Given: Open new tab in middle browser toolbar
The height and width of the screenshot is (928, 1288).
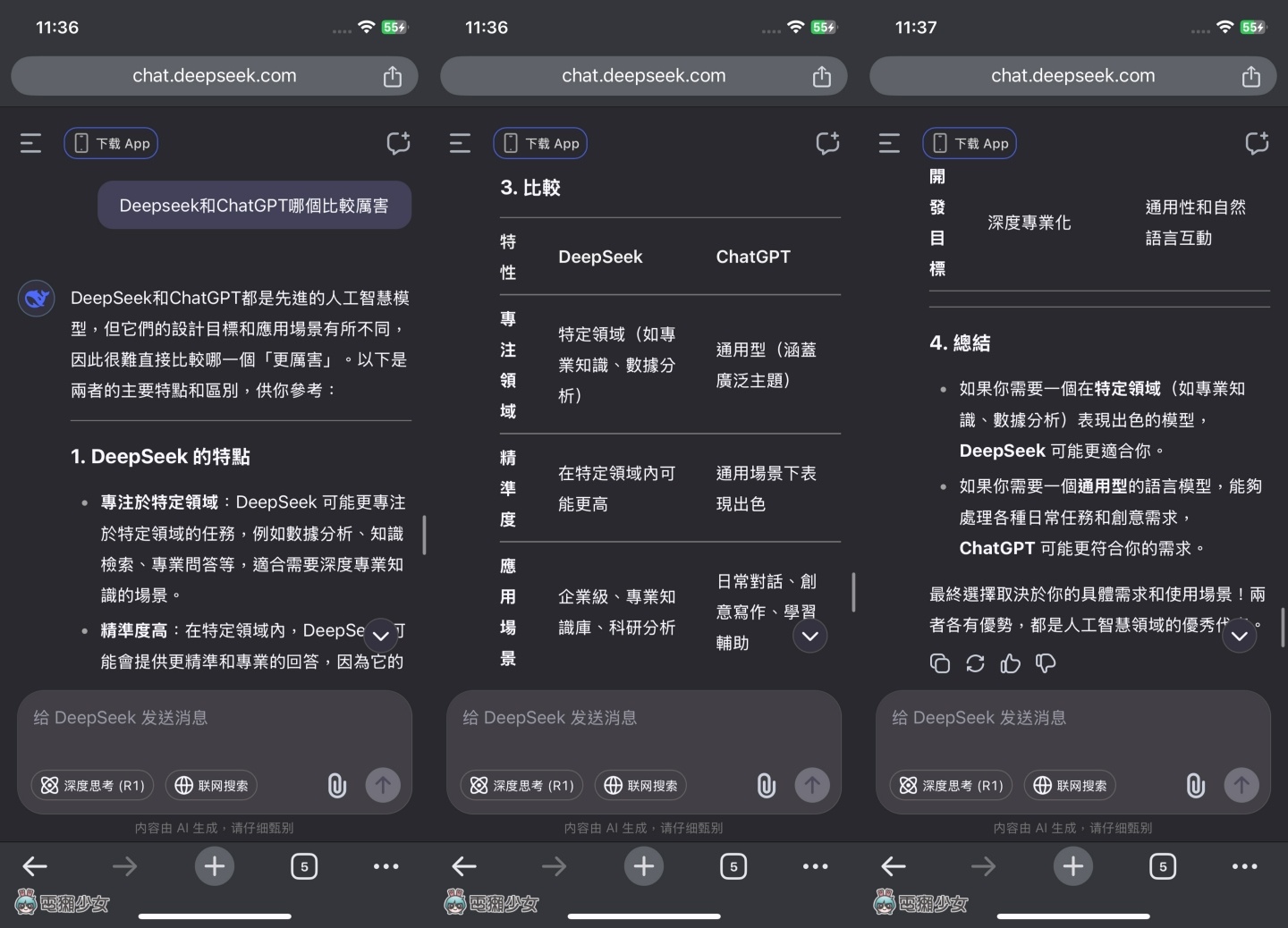Looking at the screenshot, I should 644,865.
